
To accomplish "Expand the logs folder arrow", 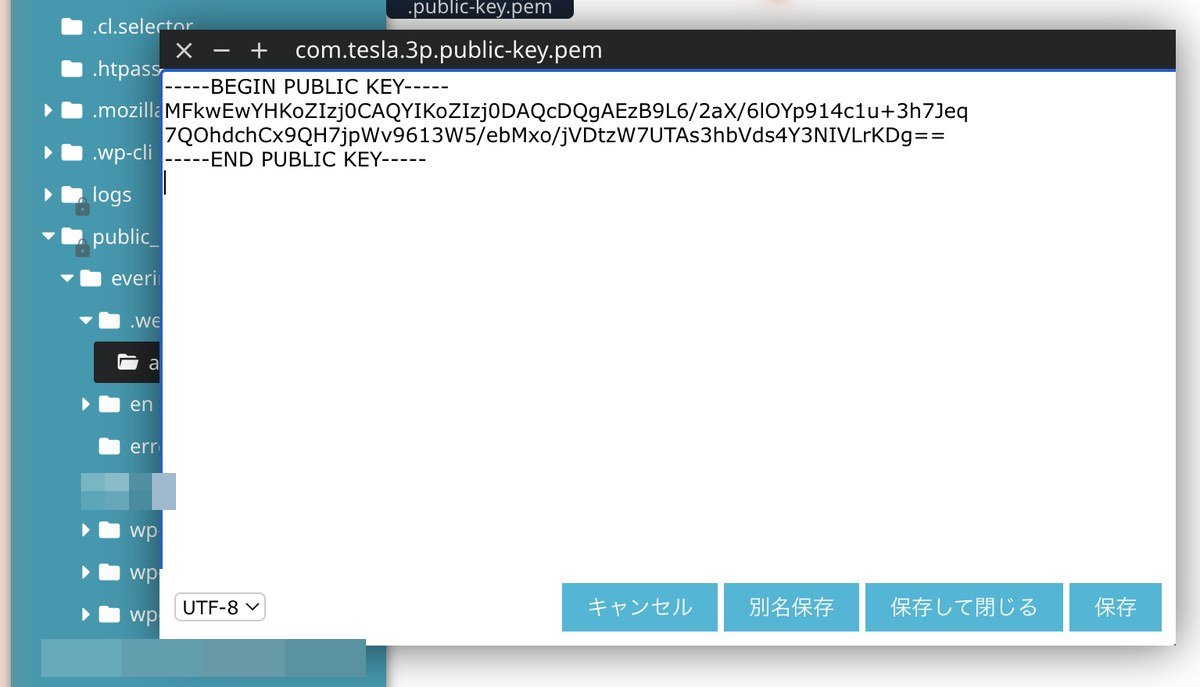I will click(x=48, y=195).
